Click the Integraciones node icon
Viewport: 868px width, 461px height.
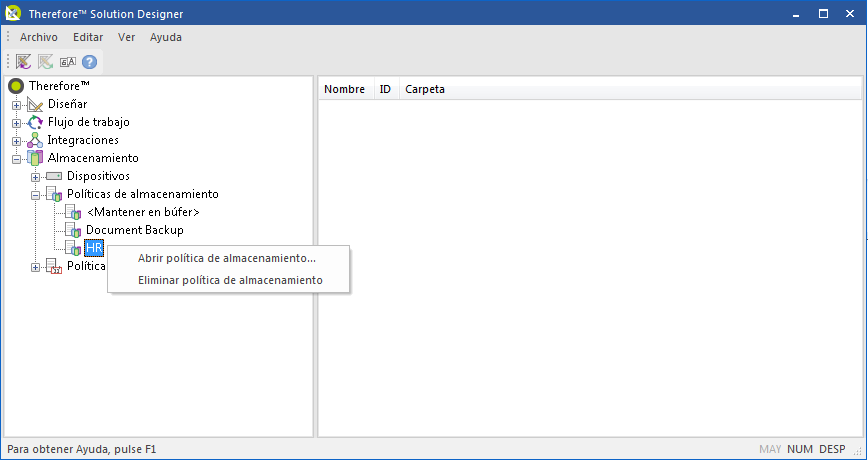click(35, 140)
